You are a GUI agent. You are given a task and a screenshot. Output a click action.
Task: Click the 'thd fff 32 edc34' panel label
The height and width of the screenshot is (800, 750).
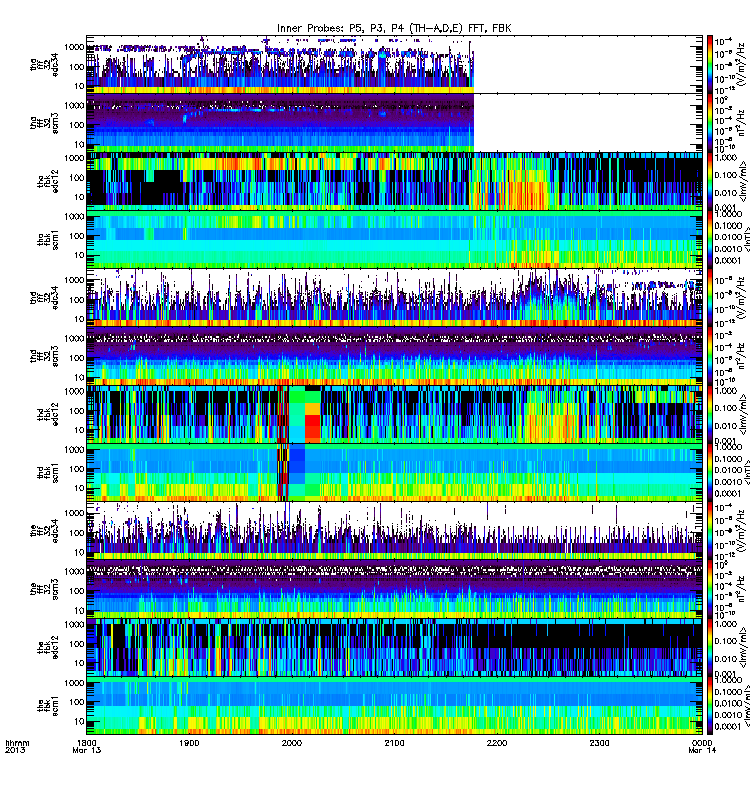point(44,298)
